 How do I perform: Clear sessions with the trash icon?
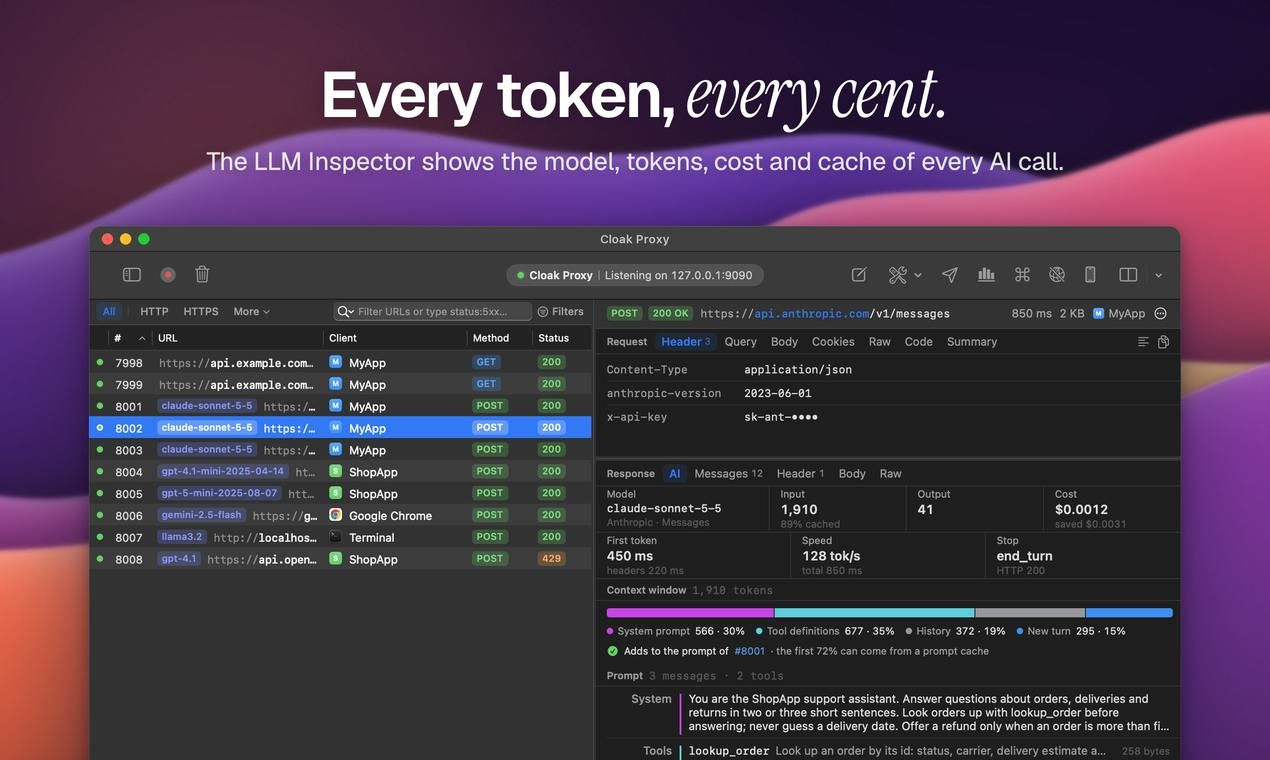[x=202, y=274]
